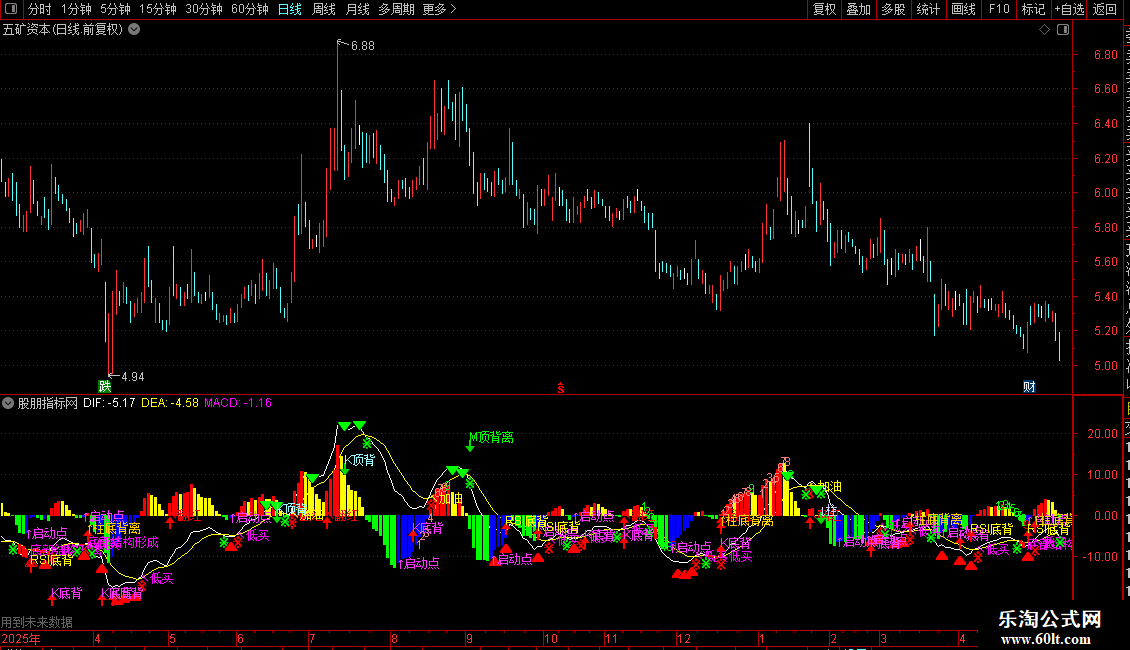Click 多股 multi-stock button
This screenshot has height=650, width=1130.
click(x=894, y=9)
